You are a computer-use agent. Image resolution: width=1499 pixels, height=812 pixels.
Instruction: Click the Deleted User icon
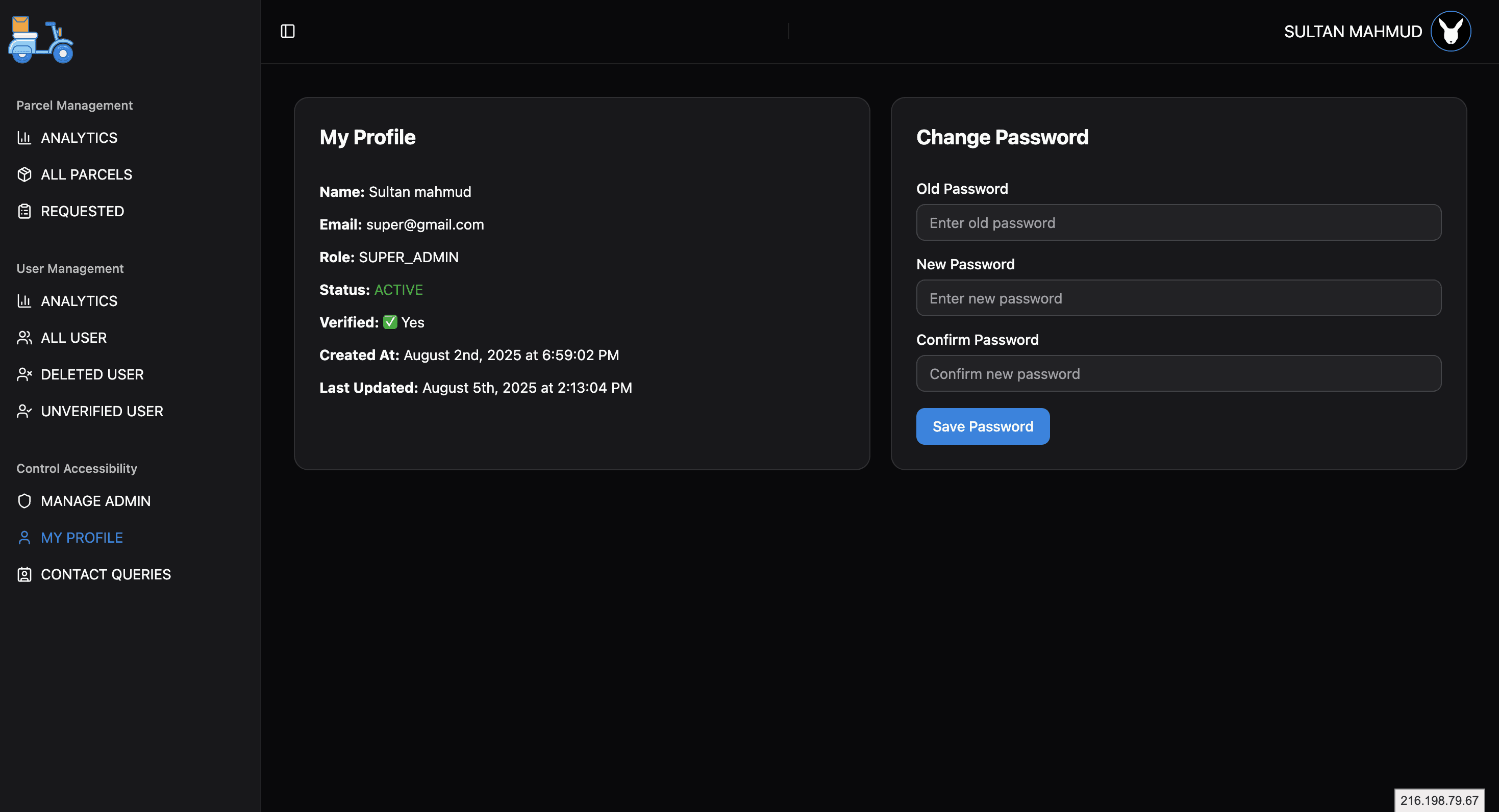coord(24,374)
